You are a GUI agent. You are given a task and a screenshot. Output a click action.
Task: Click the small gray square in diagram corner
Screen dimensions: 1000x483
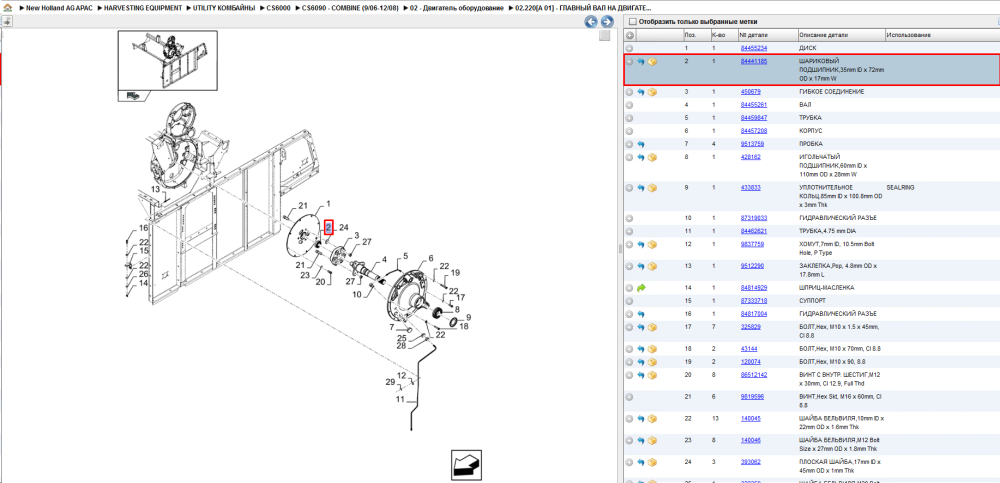(605, 36)
